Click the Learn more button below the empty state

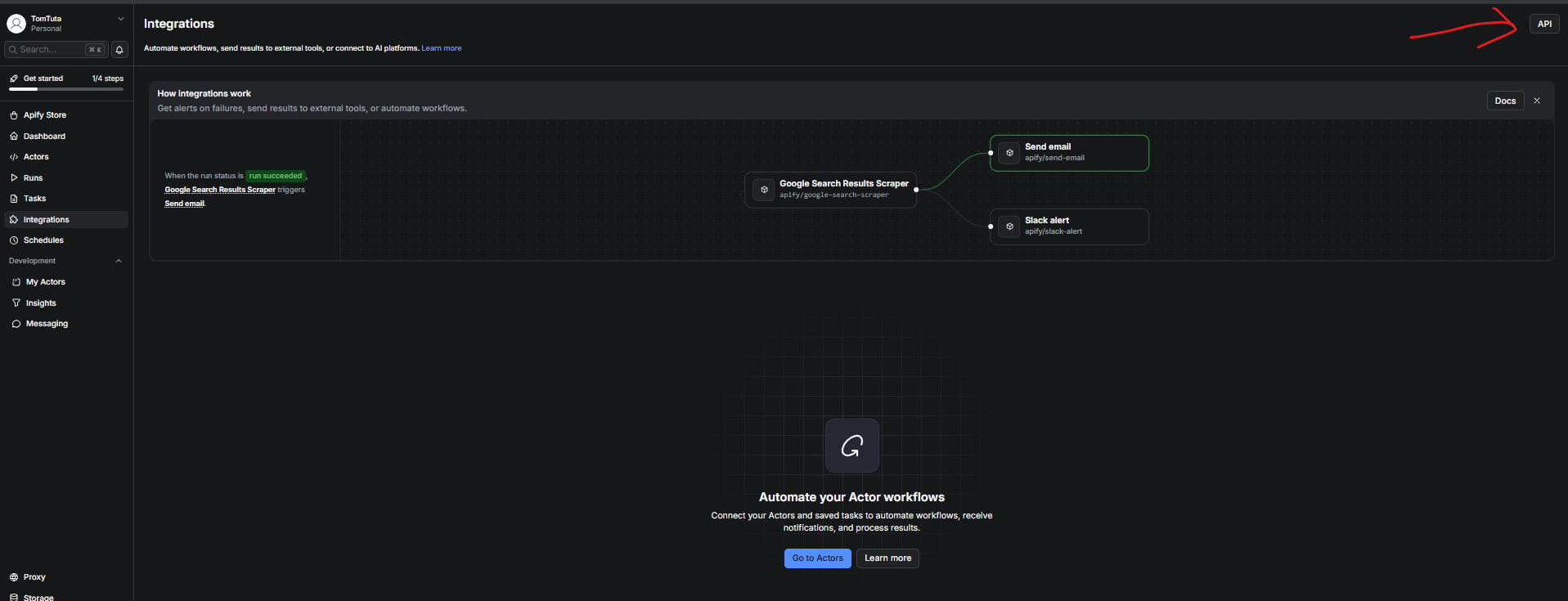tap(888, 558)
